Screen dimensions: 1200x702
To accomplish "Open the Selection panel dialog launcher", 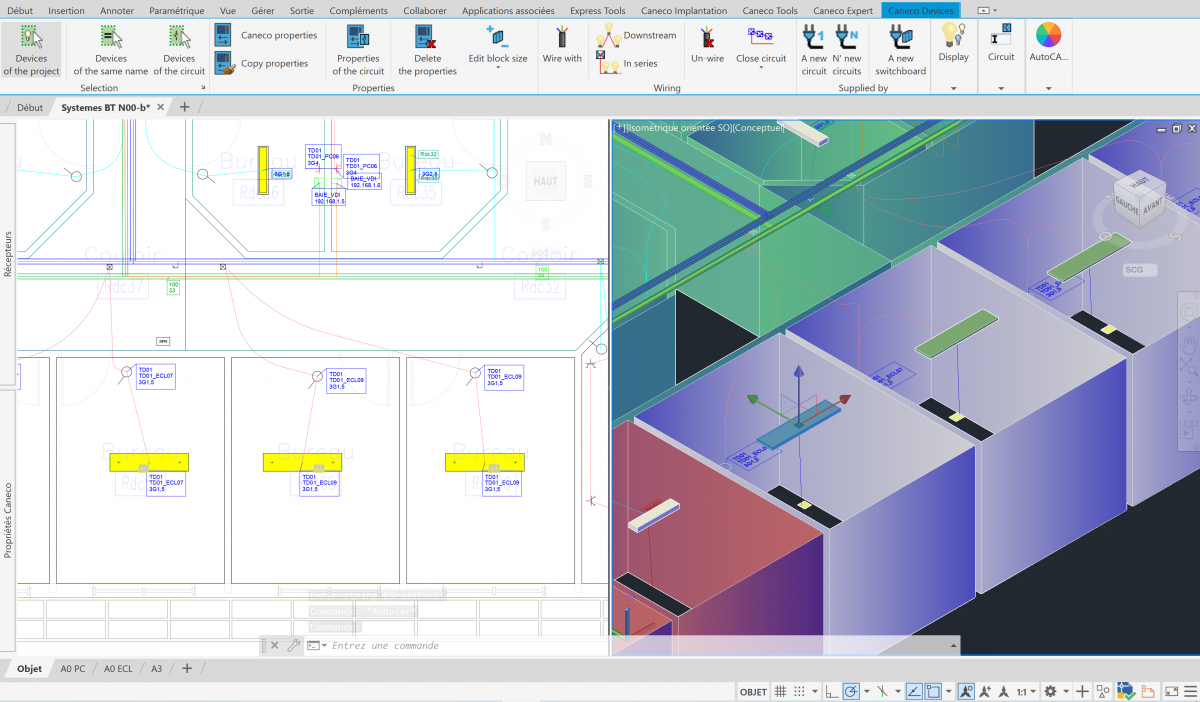I will pos(203,88).
